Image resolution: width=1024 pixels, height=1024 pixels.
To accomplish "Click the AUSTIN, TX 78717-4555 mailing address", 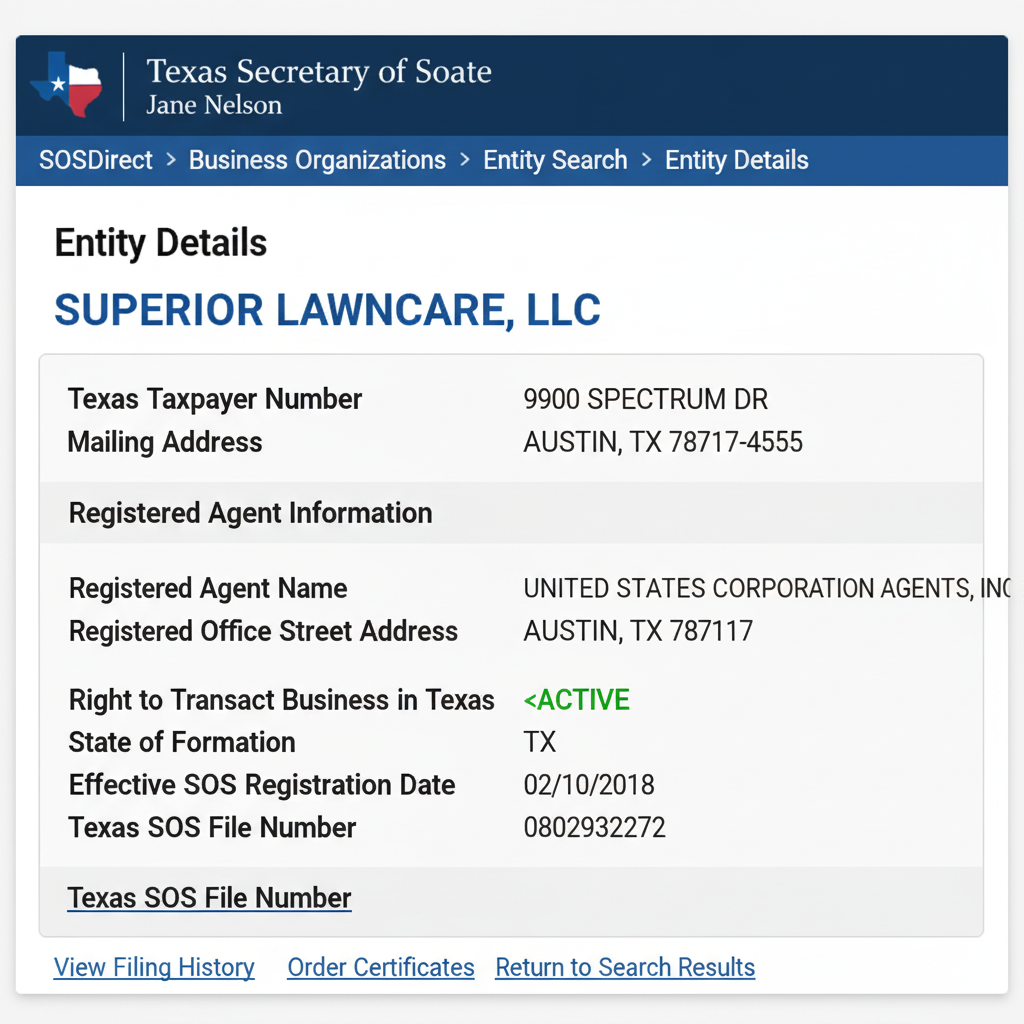I will coord(662,442).
